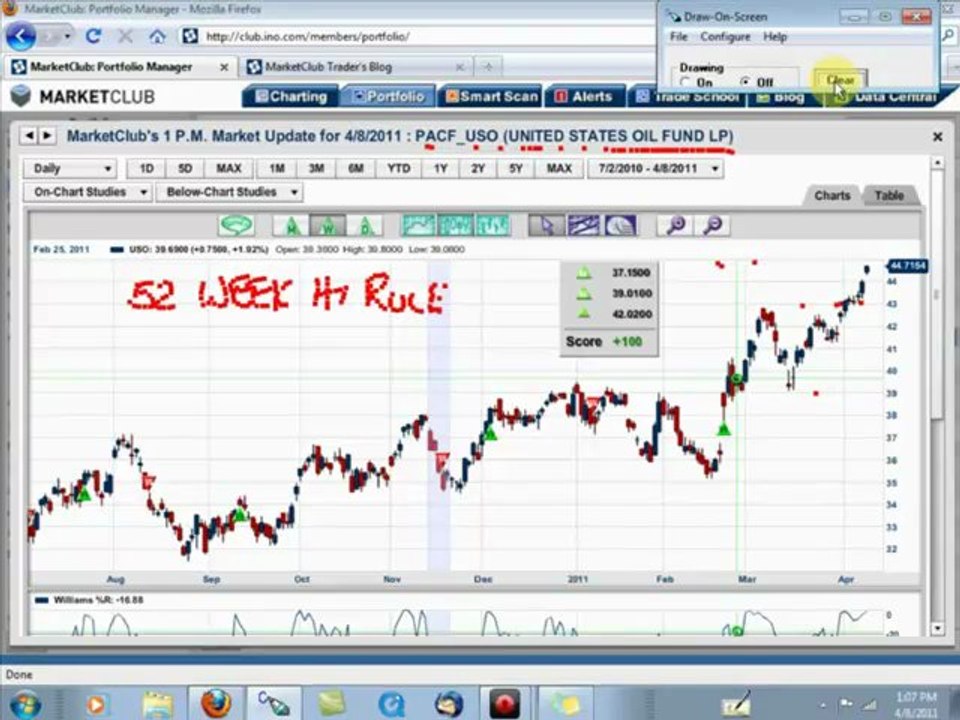Open Windows Explorer folder from taskbar
The width and height of the screenshot is (960, 720).
[x=157, y=705]
